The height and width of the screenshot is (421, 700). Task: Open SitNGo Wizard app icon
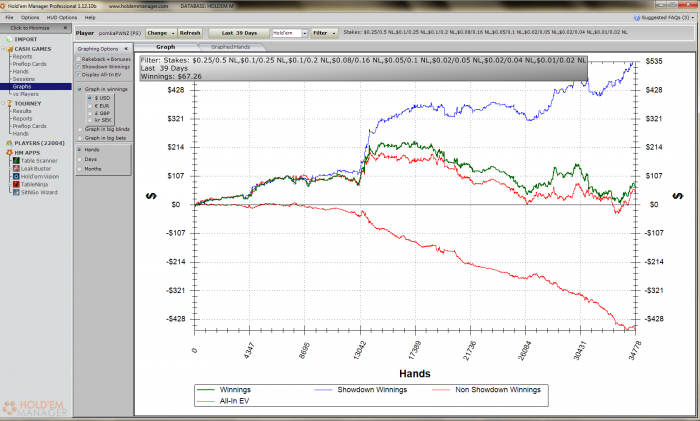click(16, 192)
